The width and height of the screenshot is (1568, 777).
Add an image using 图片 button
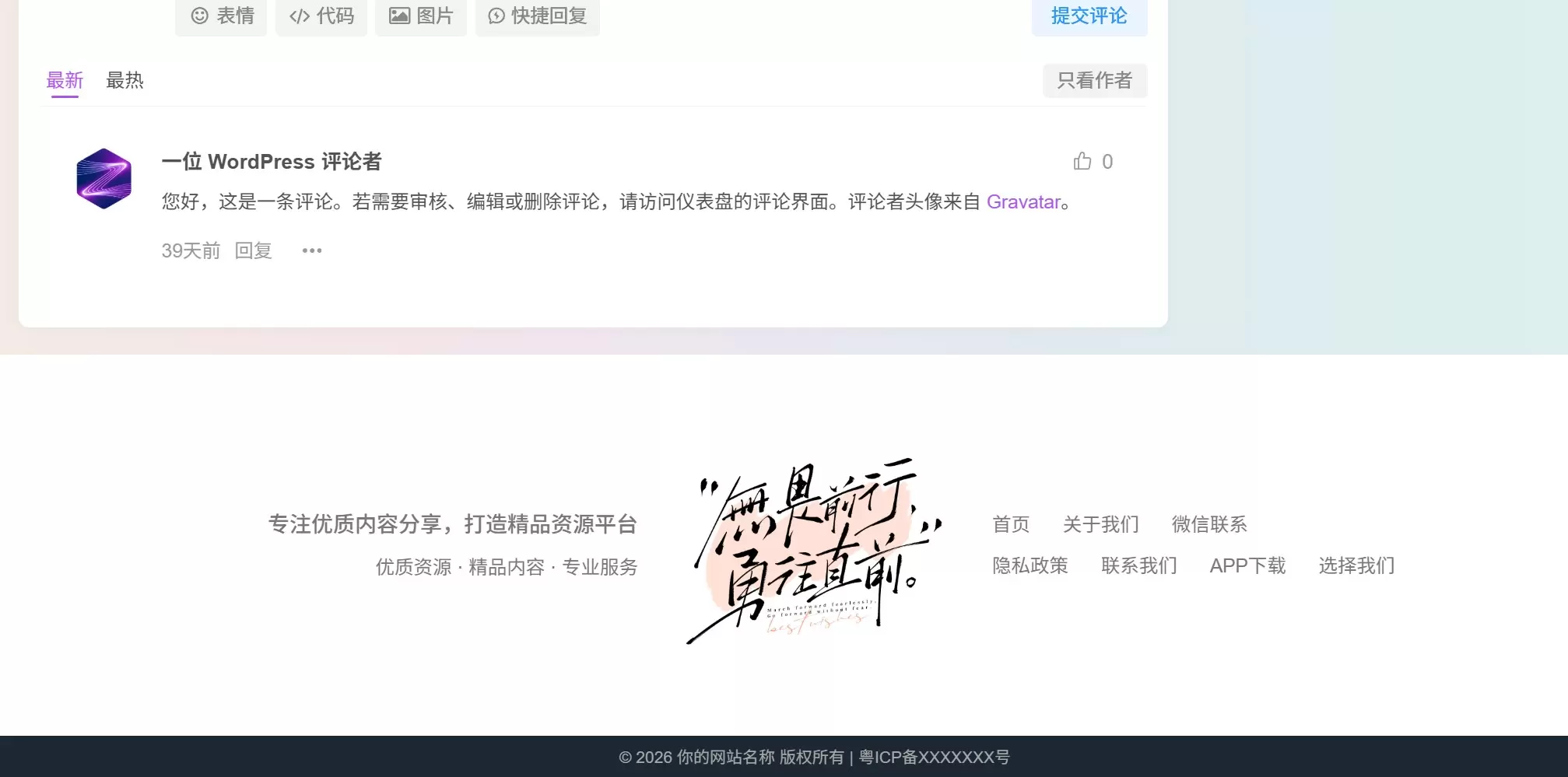[x=421, y=16]
